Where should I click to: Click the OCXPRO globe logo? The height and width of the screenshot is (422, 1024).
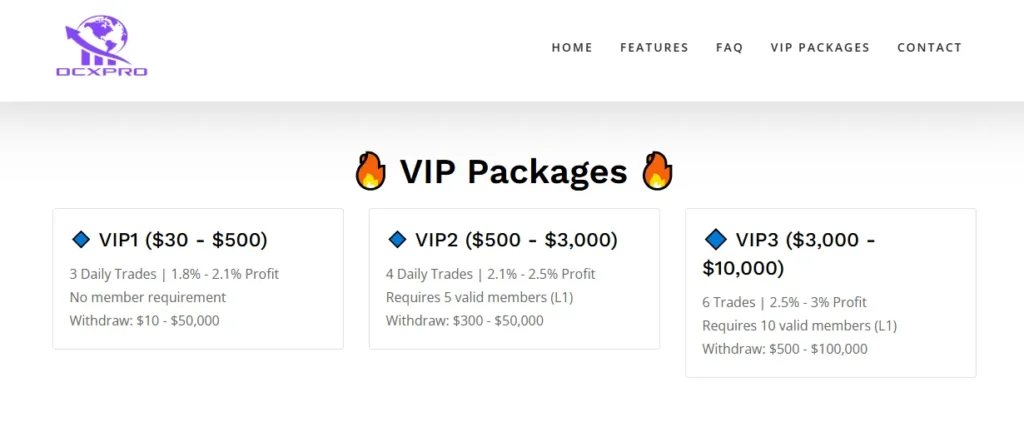point(103,45)
